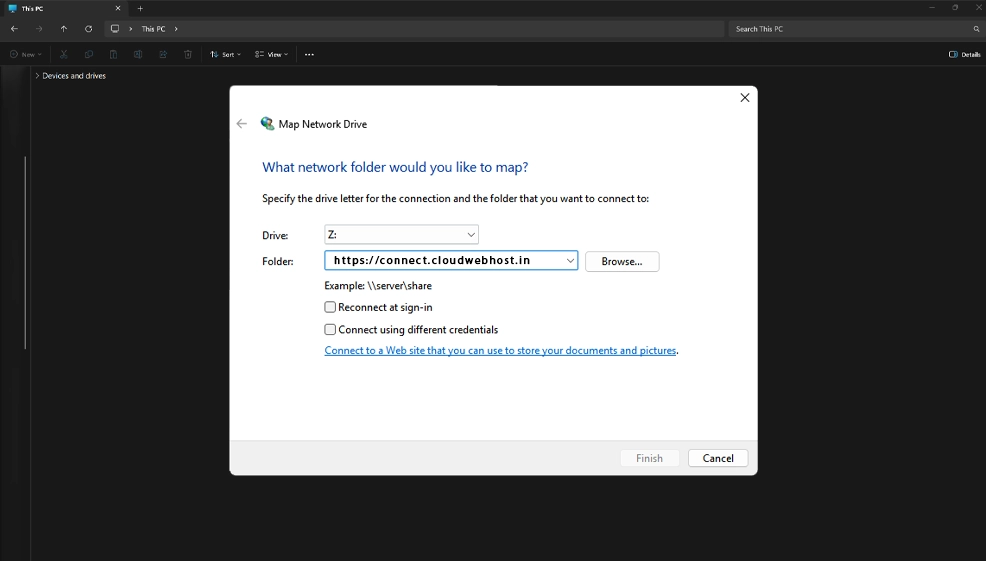This screenshot has width=986, height=561.
Task: Click the Share icon in toolbar
Action: point(163,55)
